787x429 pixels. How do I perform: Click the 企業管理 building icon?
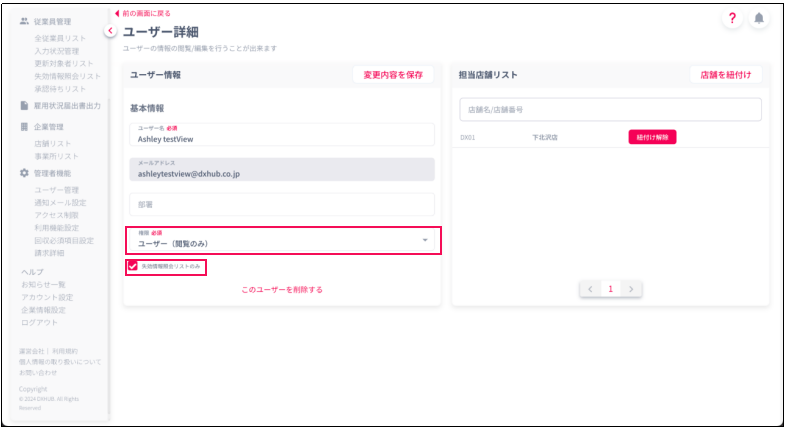(24, 127)
